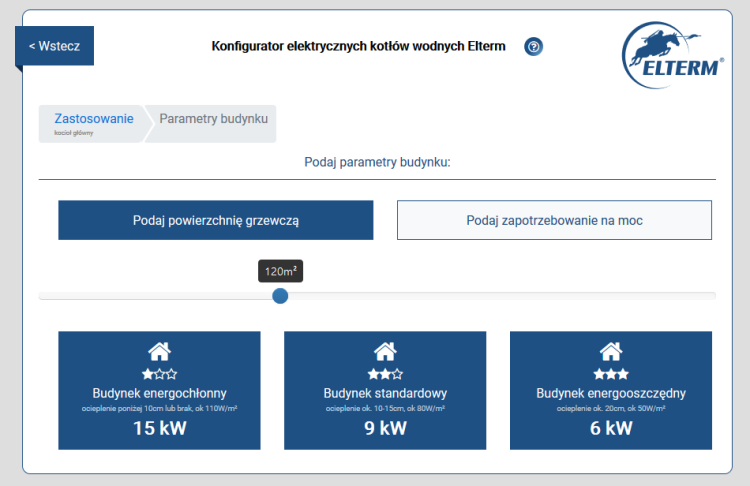750x486 pixels.
Task: Click the heating area slider handle
Action: (x=280, y=295)
